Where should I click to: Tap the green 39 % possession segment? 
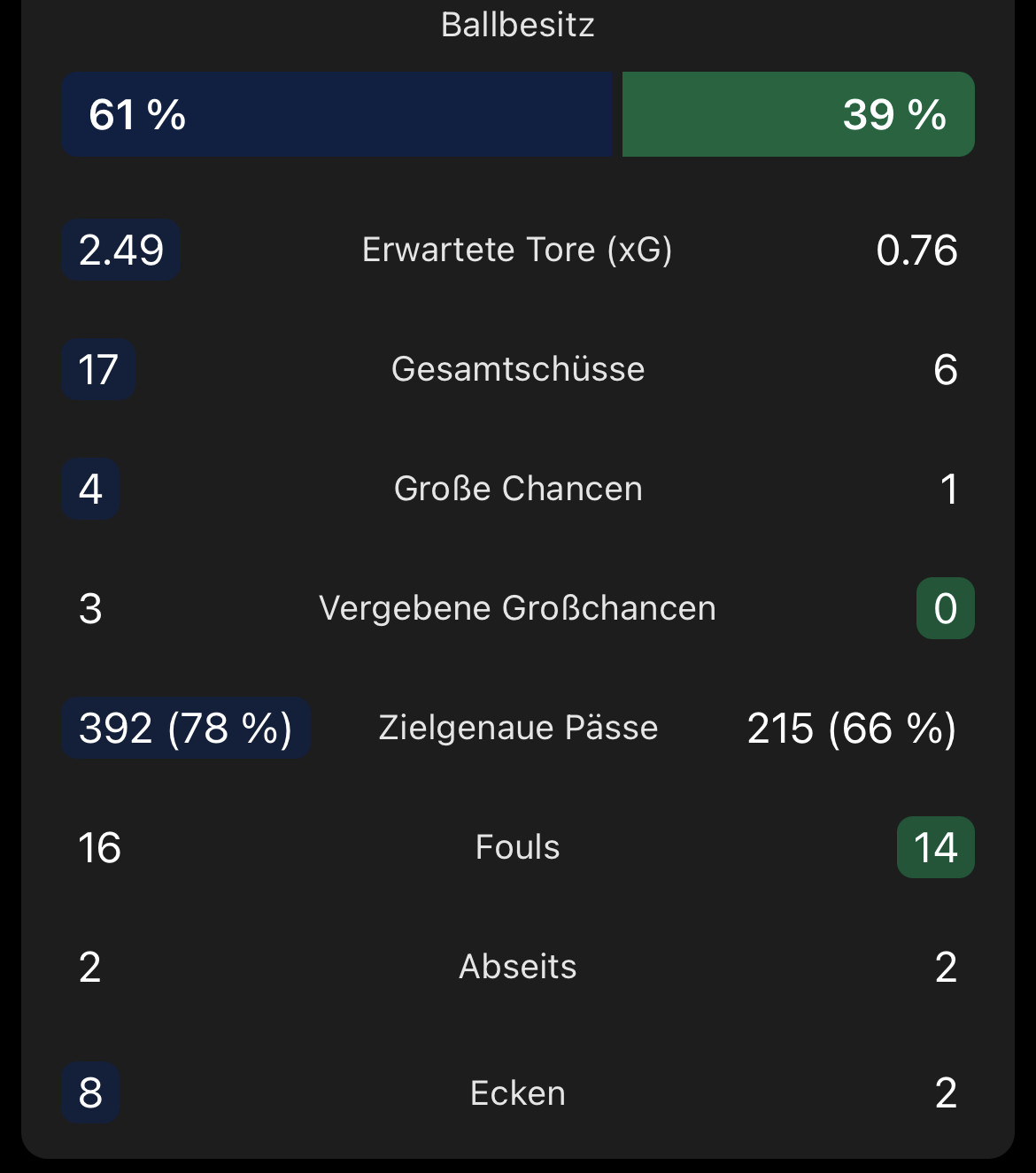click(x=799, y=114)
